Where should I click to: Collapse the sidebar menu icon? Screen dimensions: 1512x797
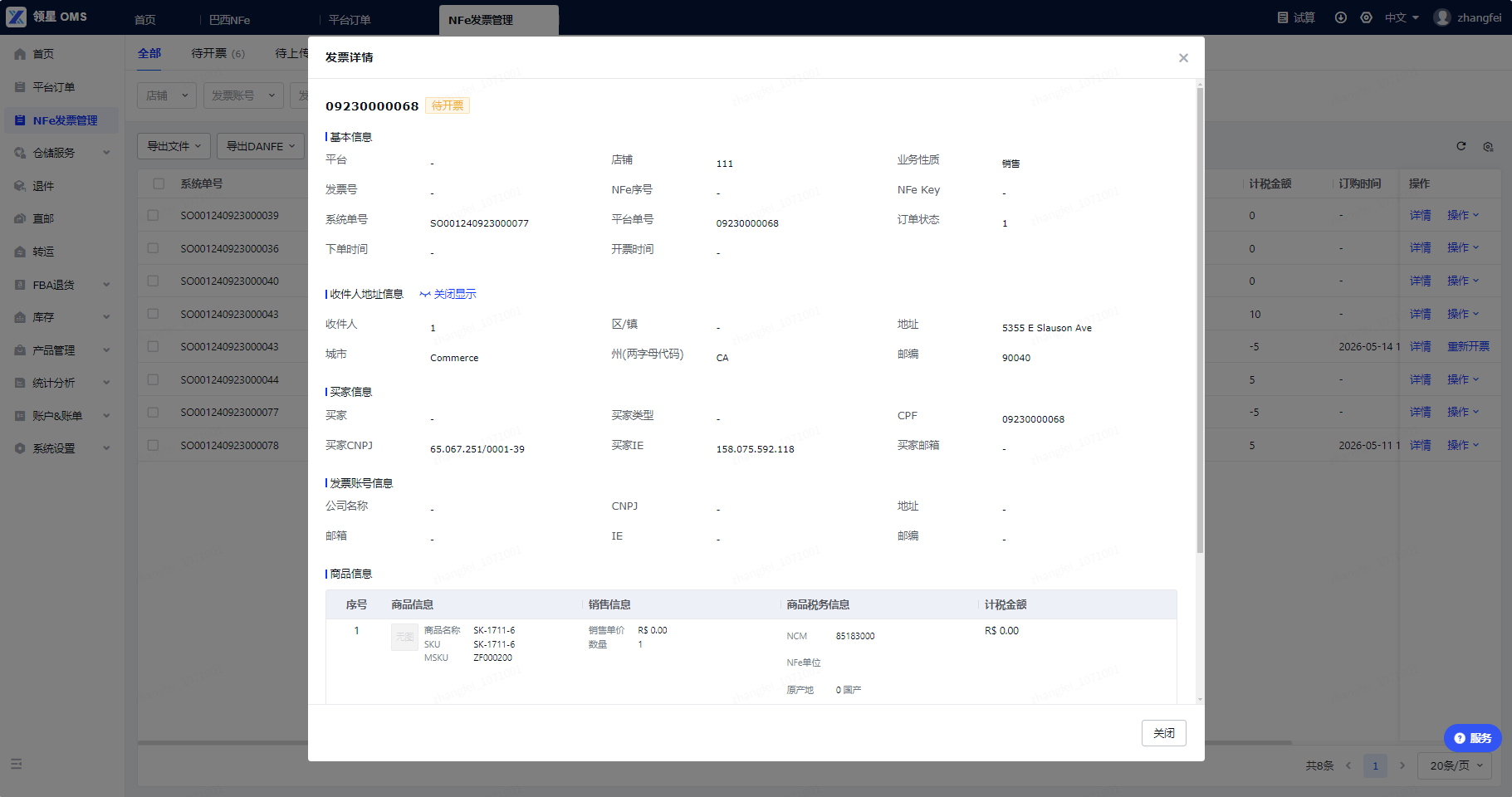point(16,764)
